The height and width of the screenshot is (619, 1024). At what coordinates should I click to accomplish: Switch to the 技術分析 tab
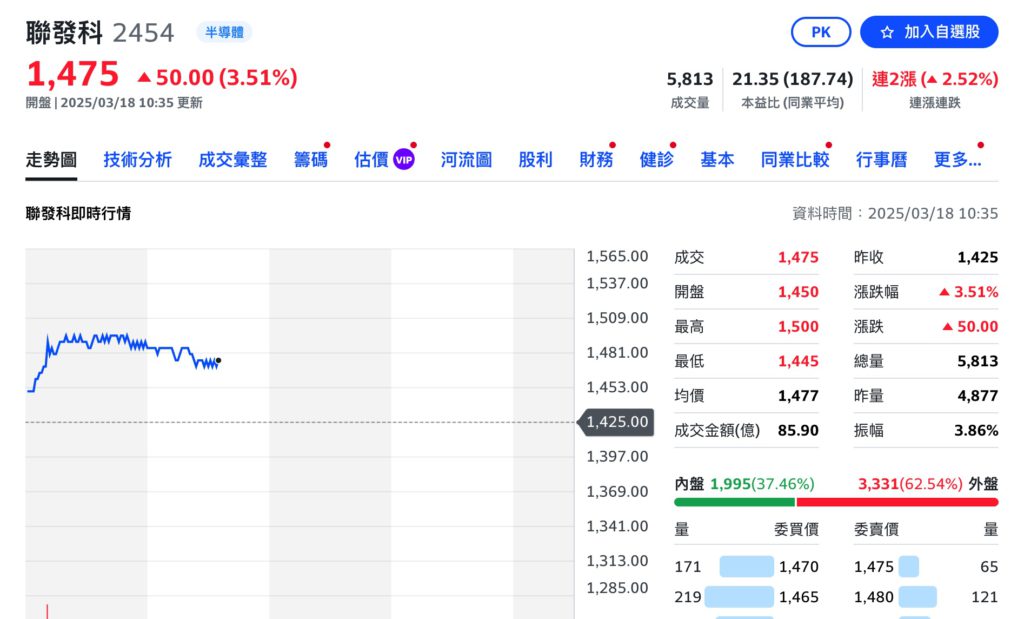point(137,160)
